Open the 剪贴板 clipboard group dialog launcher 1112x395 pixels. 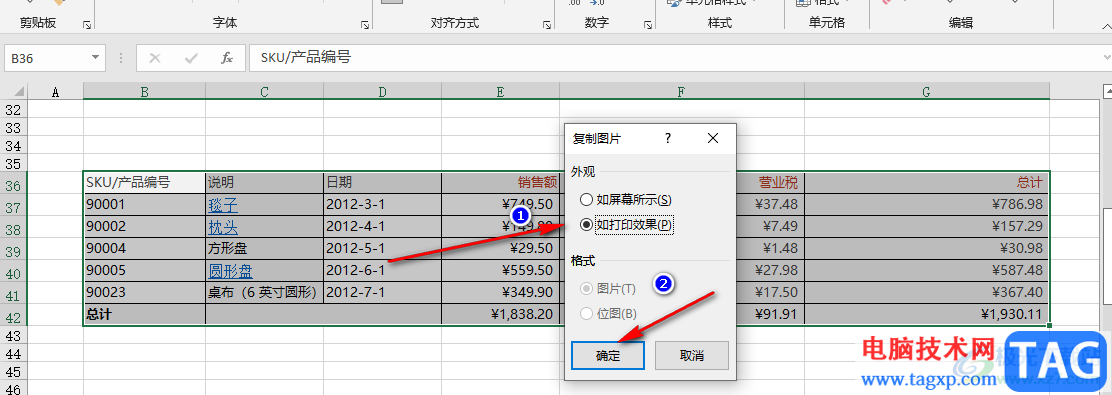(x=87, y=25)
